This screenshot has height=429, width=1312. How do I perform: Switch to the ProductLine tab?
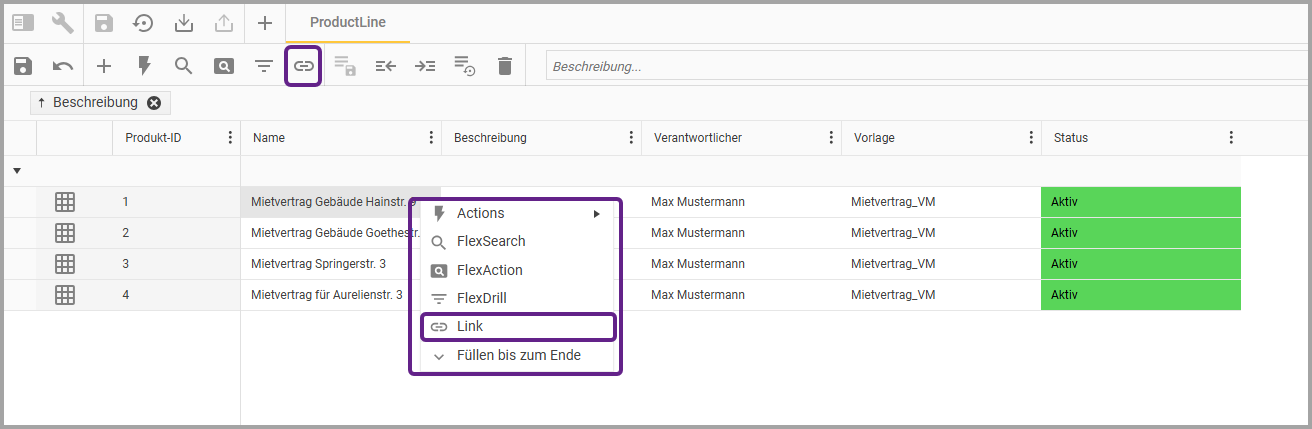347,22
